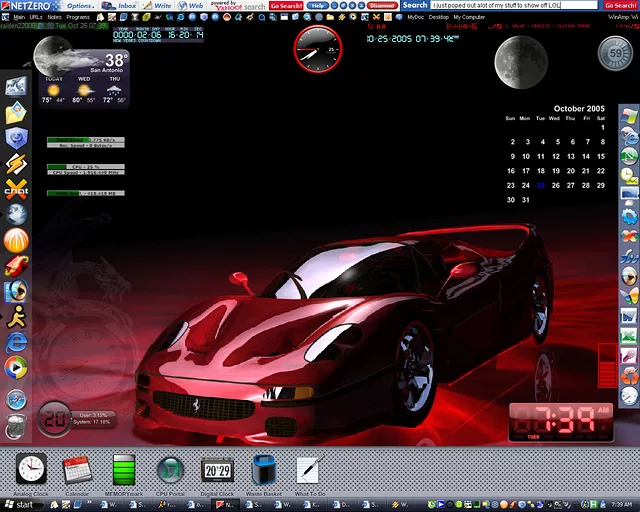Open the NetZero Options dropdown
Image resolution: width=640 pixels, height=512 pixels.
point(82,5)
